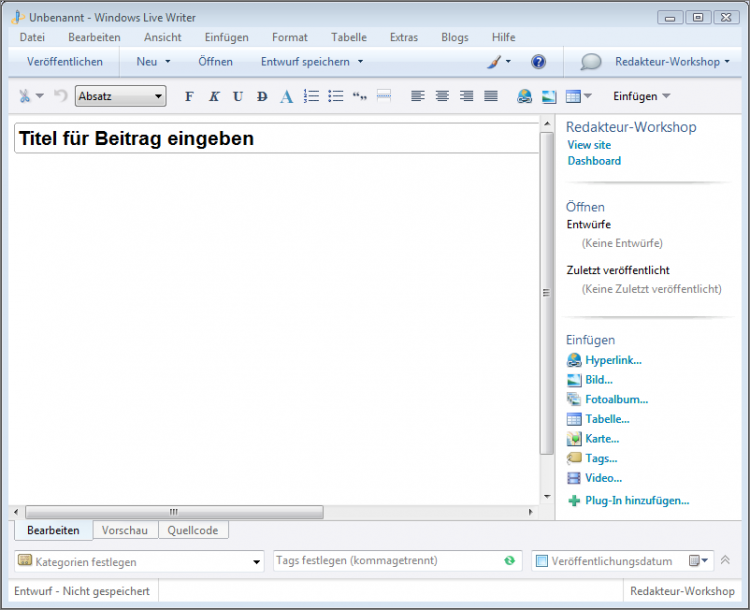Switch to the Quellcode tab
The height and width of the screenshot is (610, 750).
click(193, 530)
